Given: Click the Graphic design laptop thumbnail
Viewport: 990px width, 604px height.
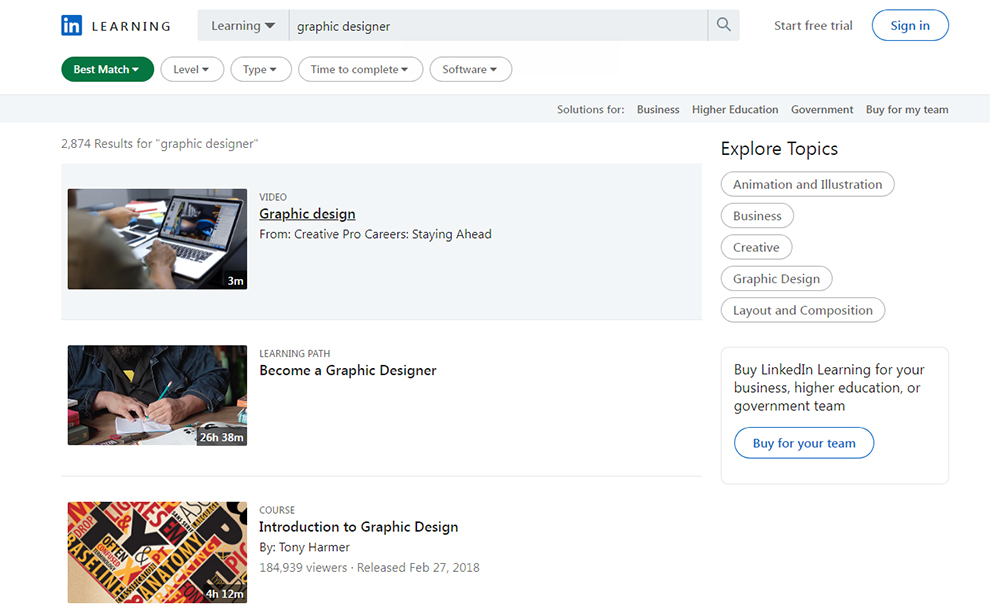Looking at the screenshot, I should point(157,239).
